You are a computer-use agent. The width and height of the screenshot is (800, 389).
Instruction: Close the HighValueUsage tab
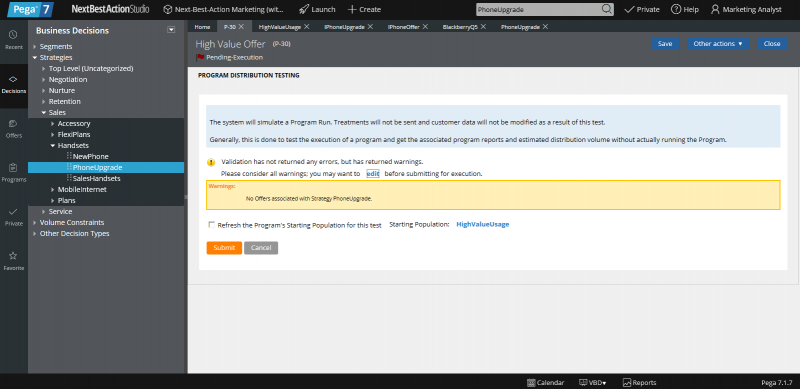pyautogui.click(x=307, y=27)
